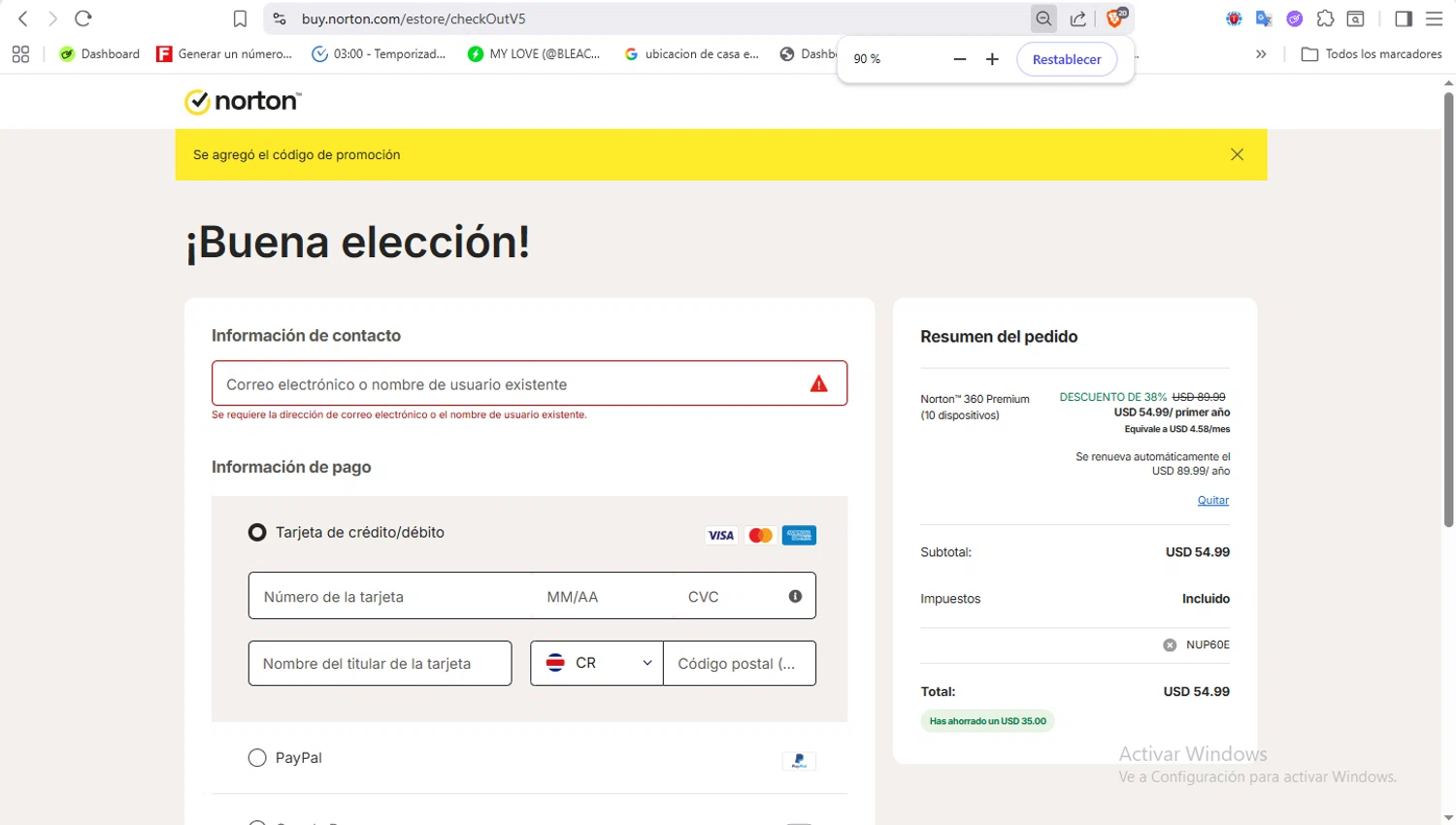Click the translate extension icon
Image resolution: width=1456 pixels, height=825 pixels.
tap(1264, 18)
